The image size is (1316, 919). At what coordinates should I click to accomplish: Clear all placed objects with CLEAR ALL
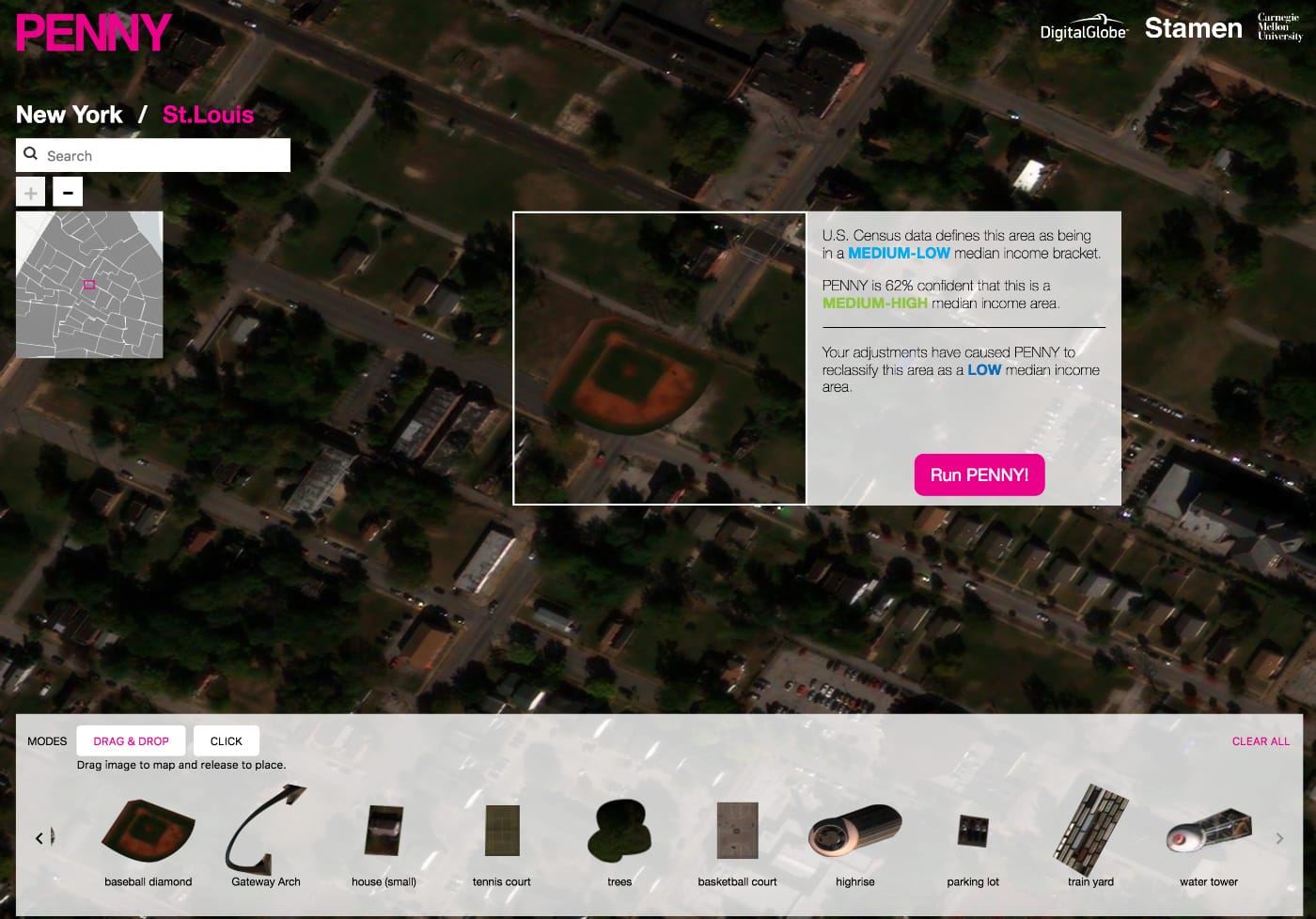pyautogui.click(x=1260, y=740)
